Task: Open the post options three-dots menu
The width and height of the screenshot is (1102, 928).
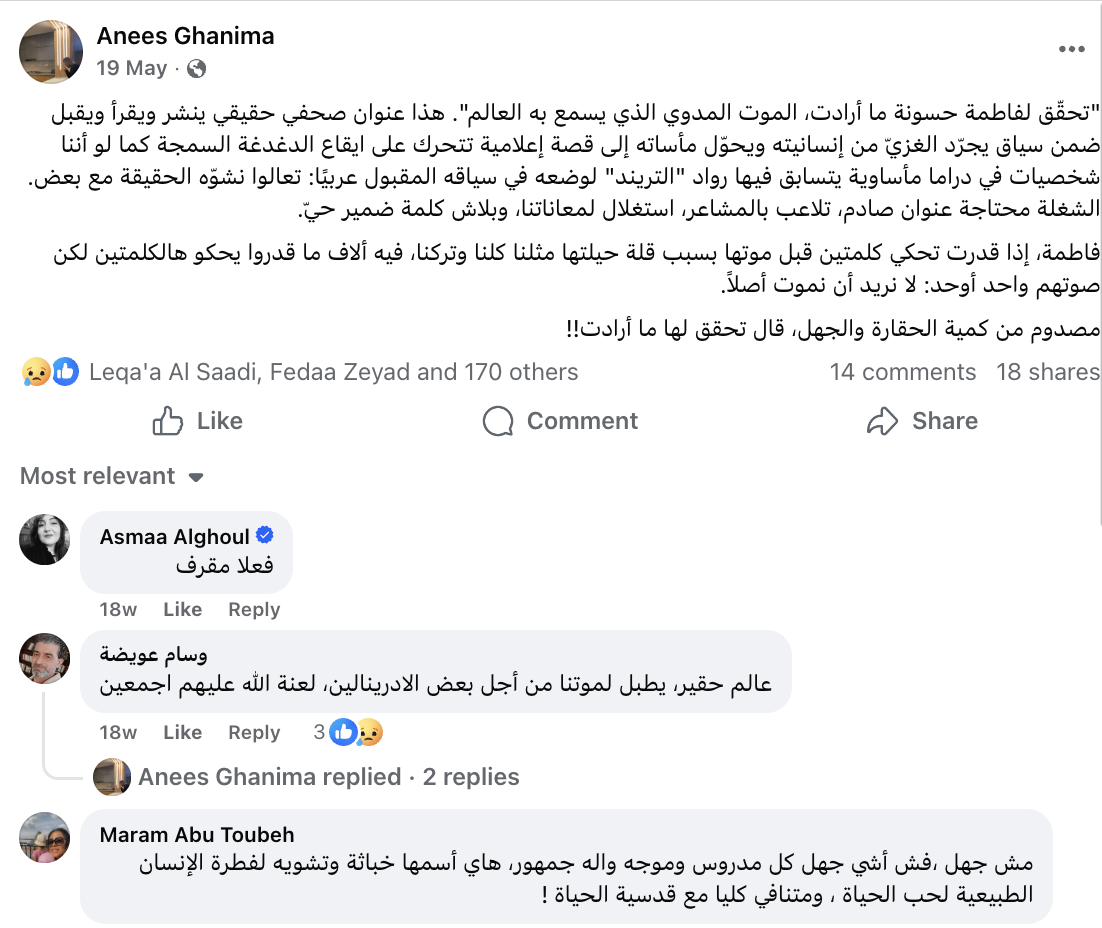Action: click(x=1071, y=49)
